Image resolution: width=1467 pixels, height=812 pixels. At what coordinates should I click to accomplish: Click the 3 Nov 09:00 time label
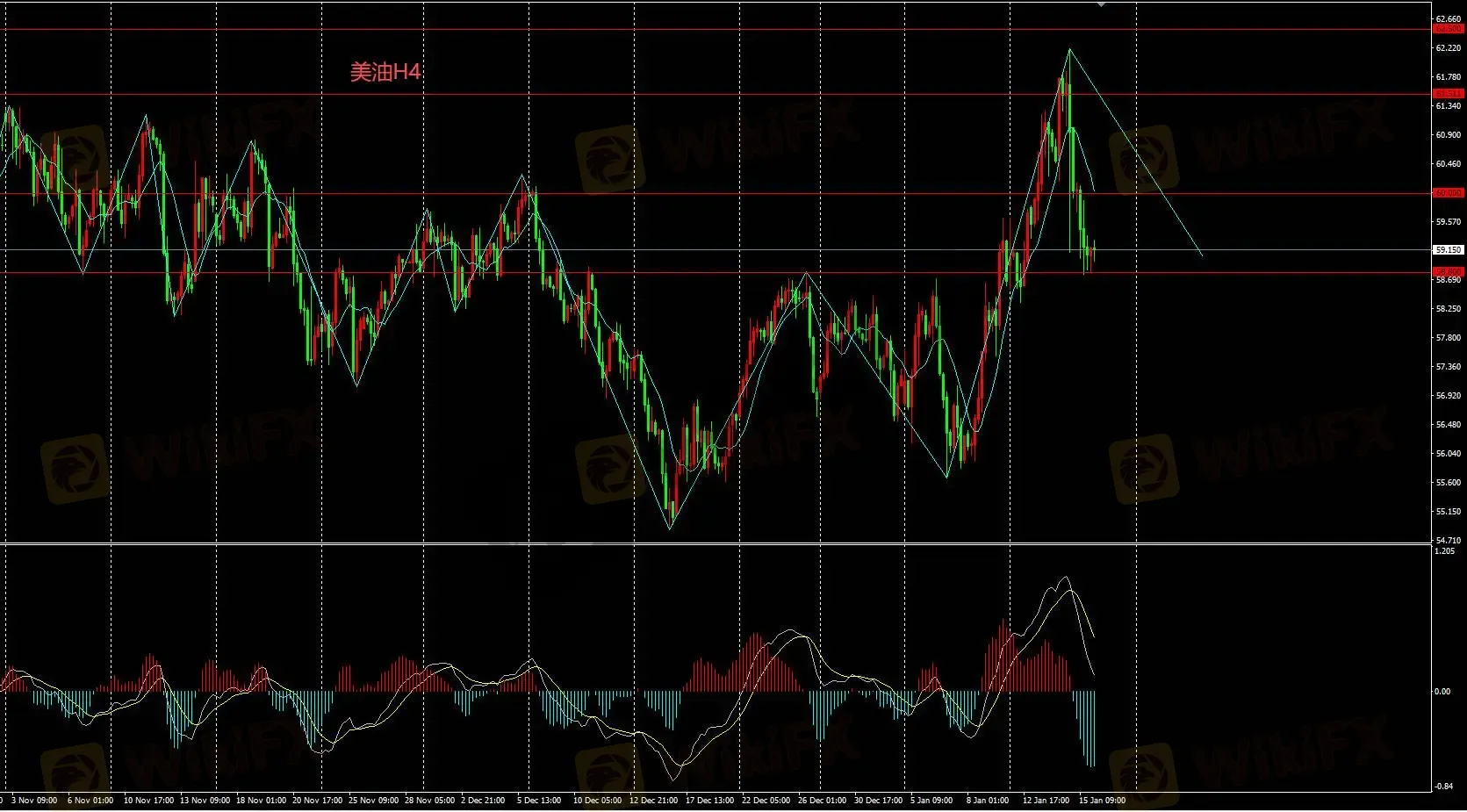click(34, 801)
